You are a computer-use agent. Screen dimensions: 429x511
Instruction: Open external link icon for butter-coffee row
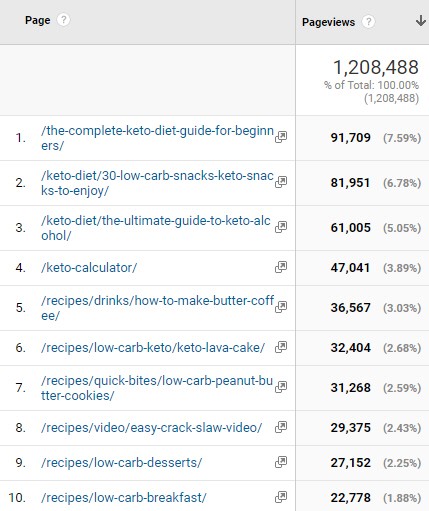(281, 307)
